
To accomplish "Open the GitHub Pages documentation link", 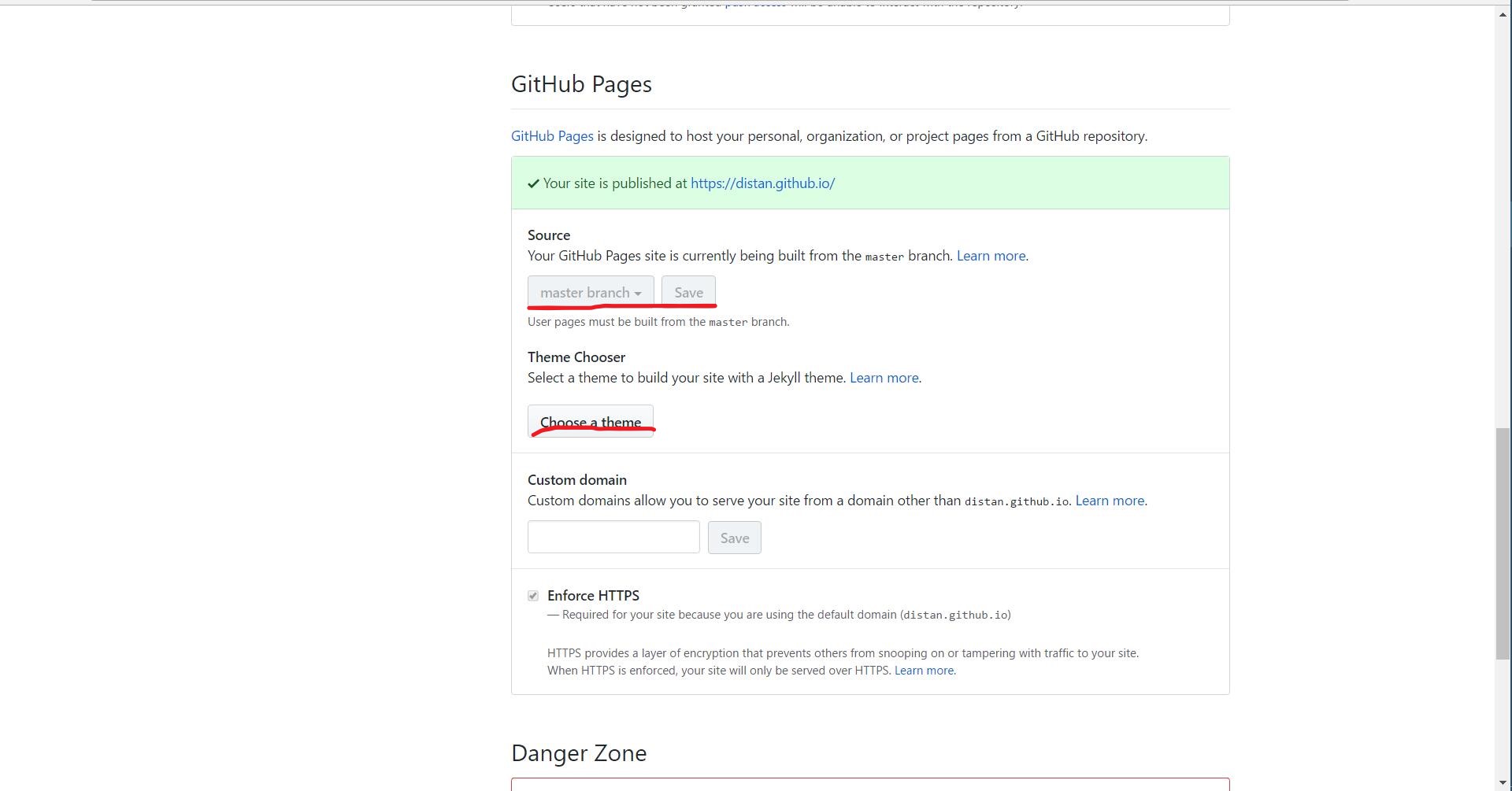I will pyautogui.click(x=552, y=136).
